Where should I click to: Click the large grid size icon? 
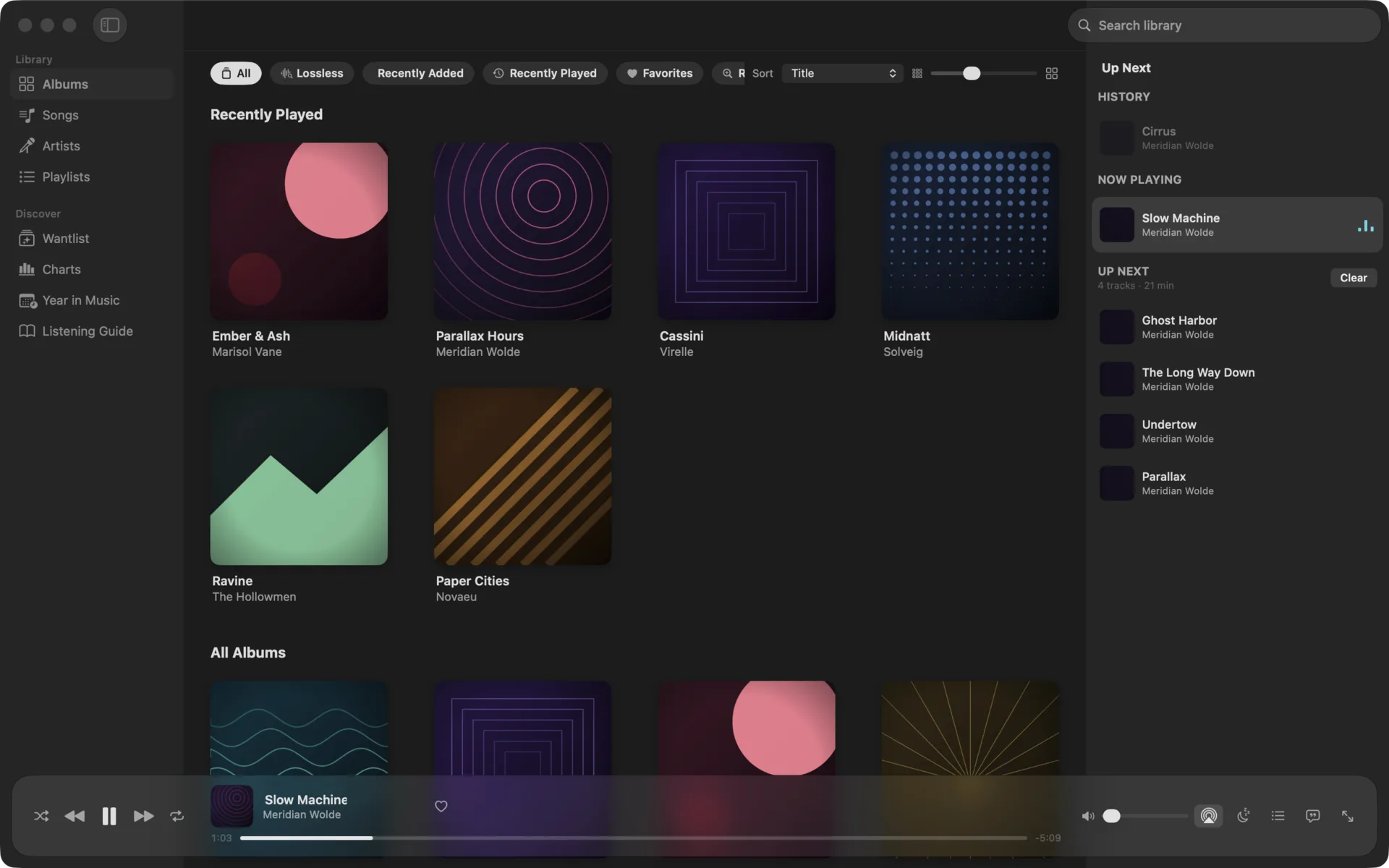coord(1052,73)
